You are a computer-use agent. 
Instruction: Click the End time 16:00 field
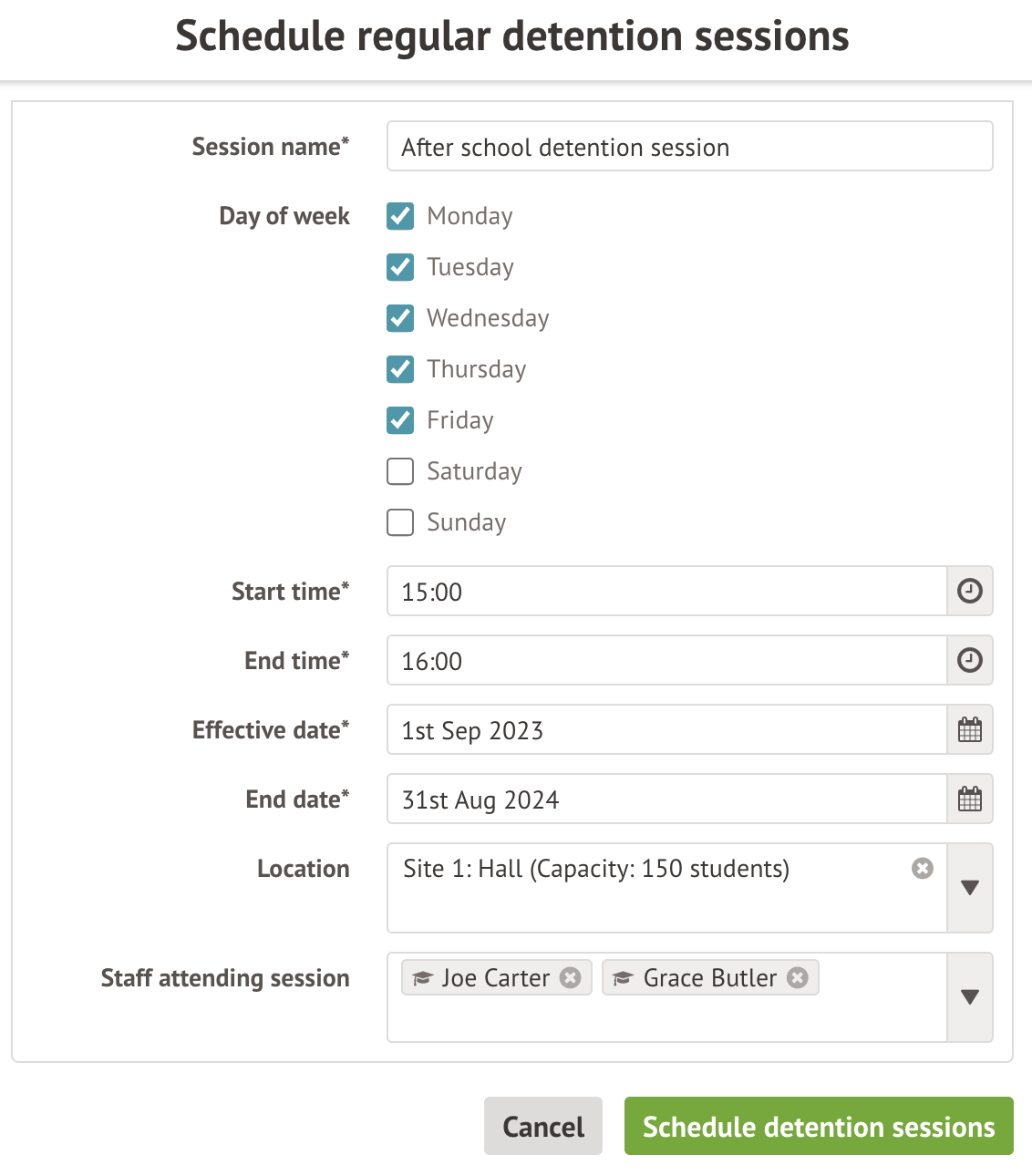[666, 661]
